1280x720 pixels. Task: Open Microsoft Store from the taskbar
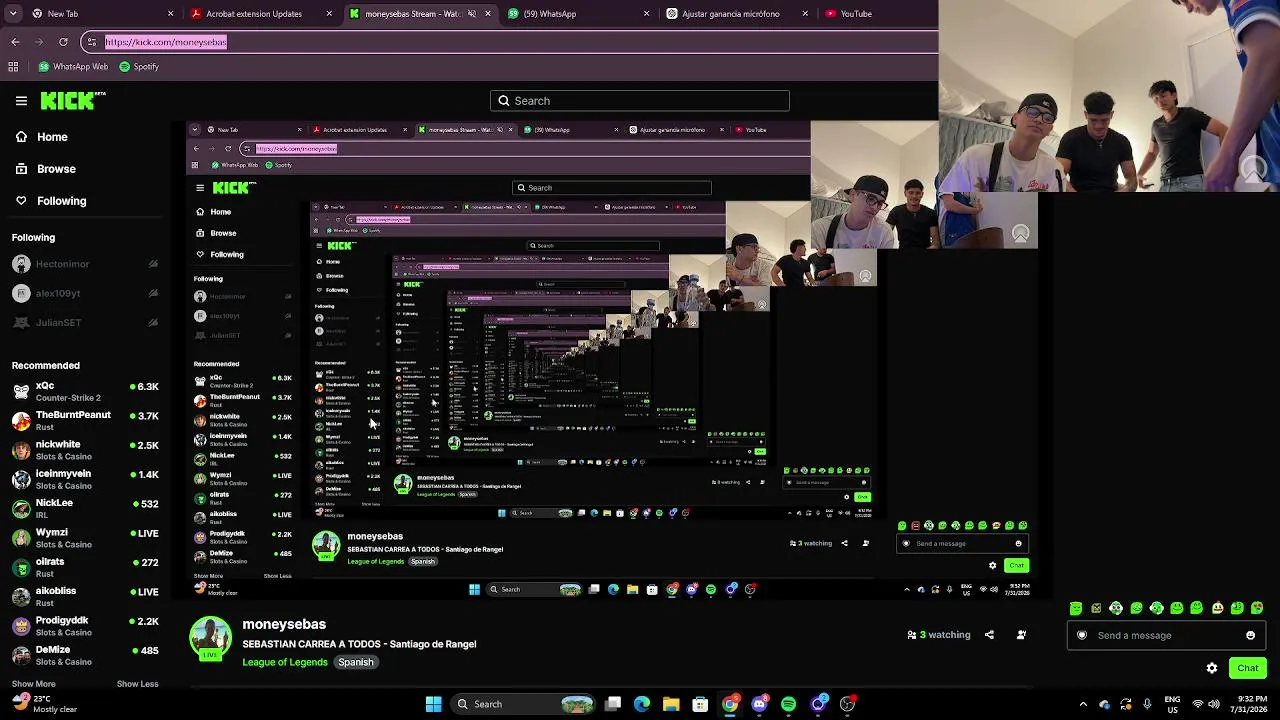(700, 704)
